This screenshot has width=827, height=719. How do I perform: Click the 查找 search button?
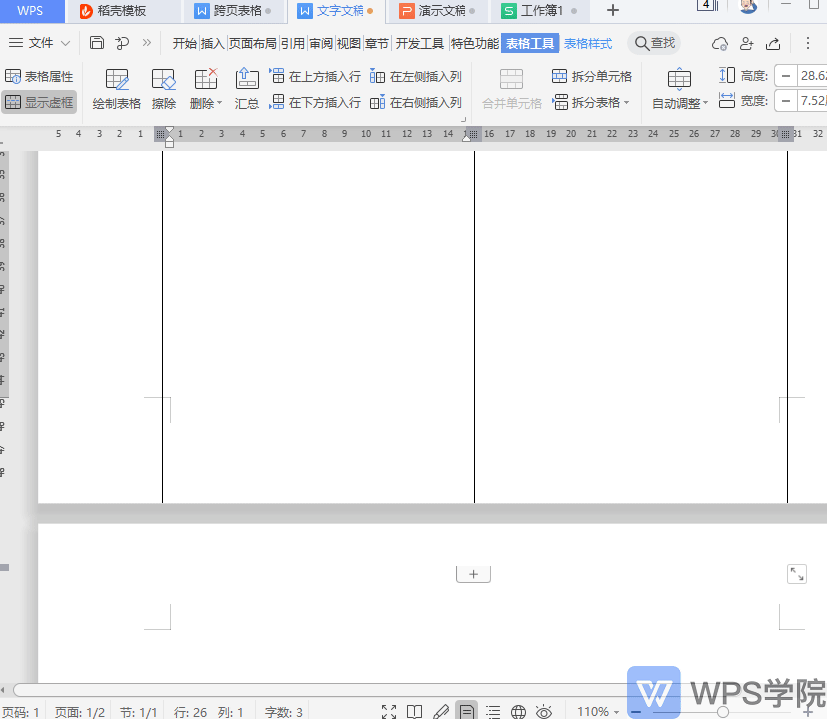coord(654,43)
